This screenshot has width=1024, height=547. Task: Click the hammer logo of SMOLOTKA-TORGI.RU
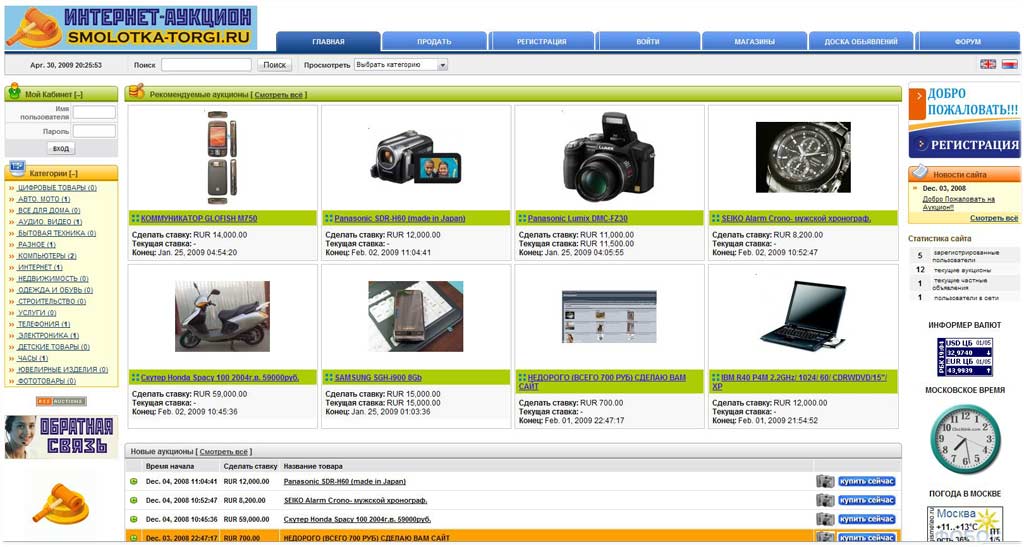pos(34,29)
